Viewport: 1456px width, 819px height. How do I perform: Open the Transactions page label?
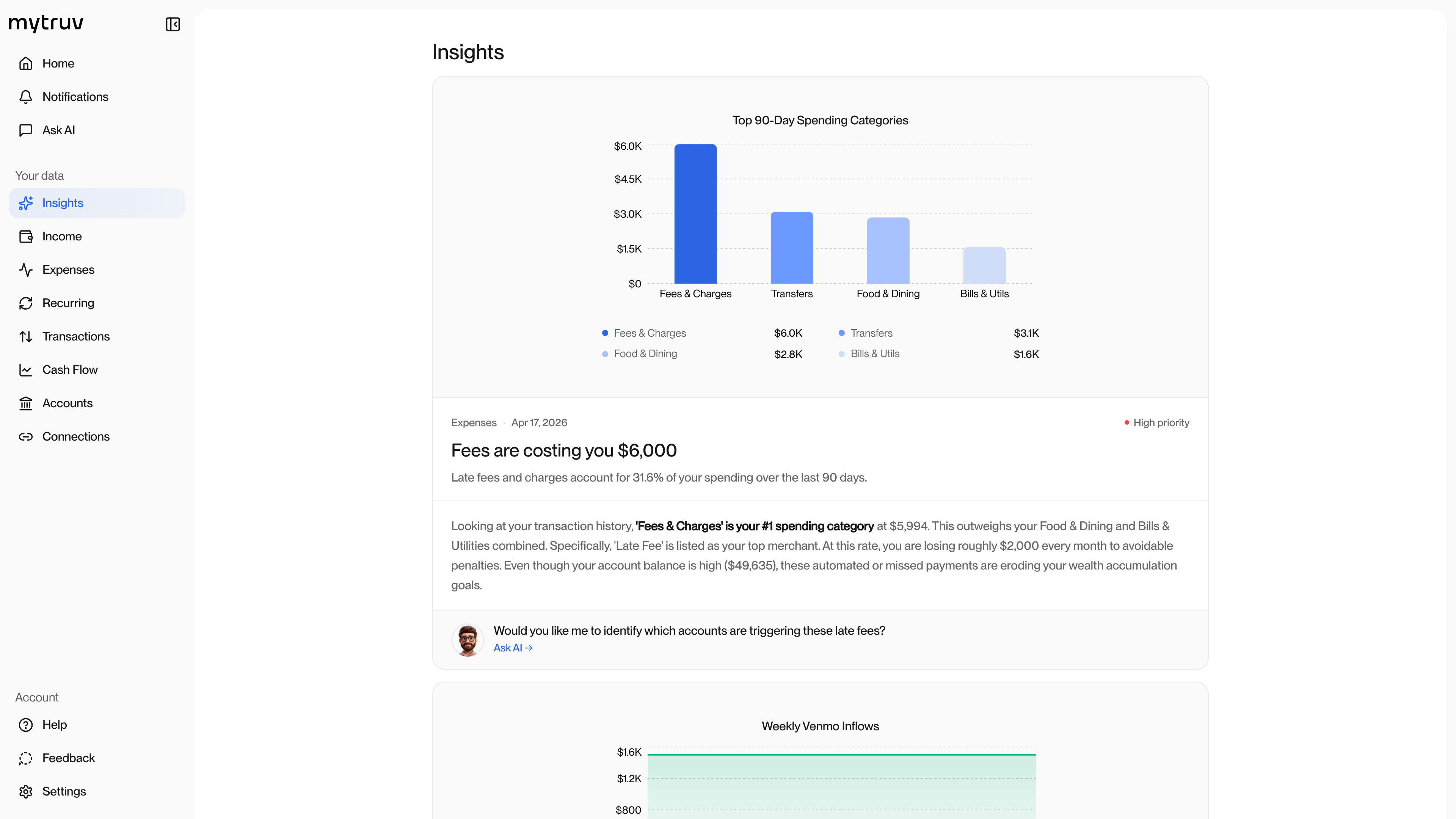pyautogui.click(x=76, y=336)
